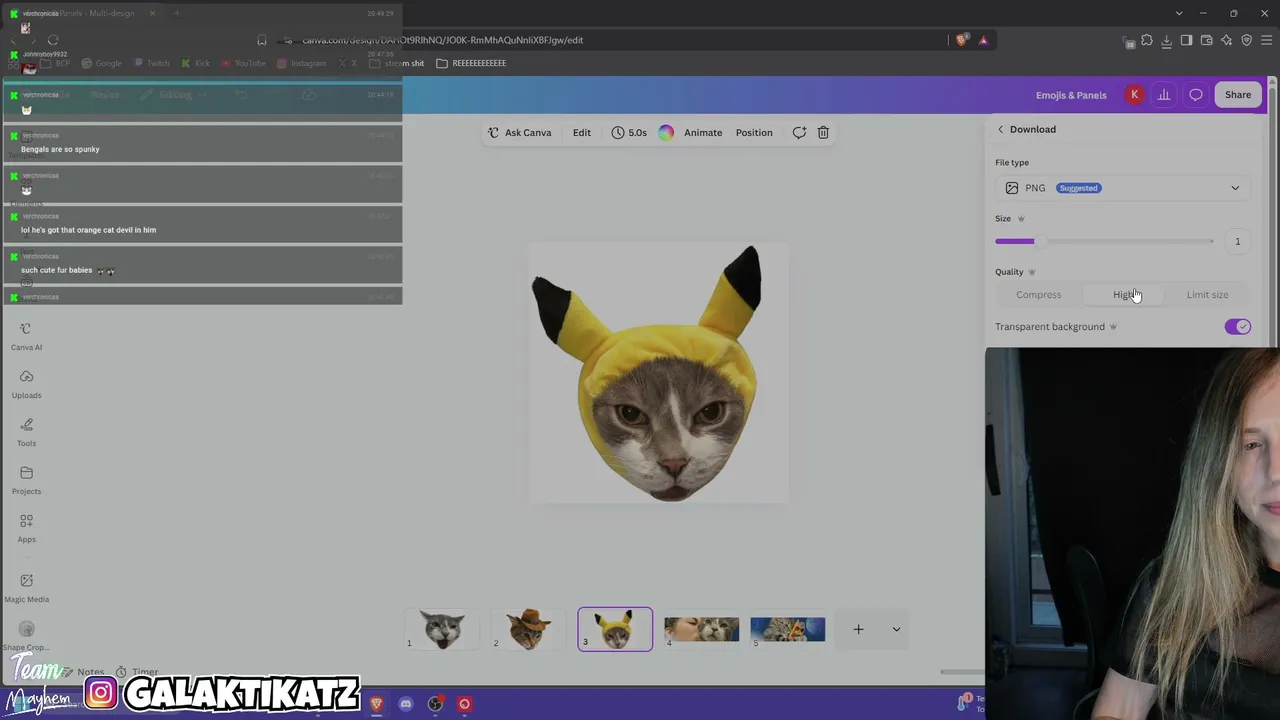
Task: Click the Share button
Action: click(1237, 95)
